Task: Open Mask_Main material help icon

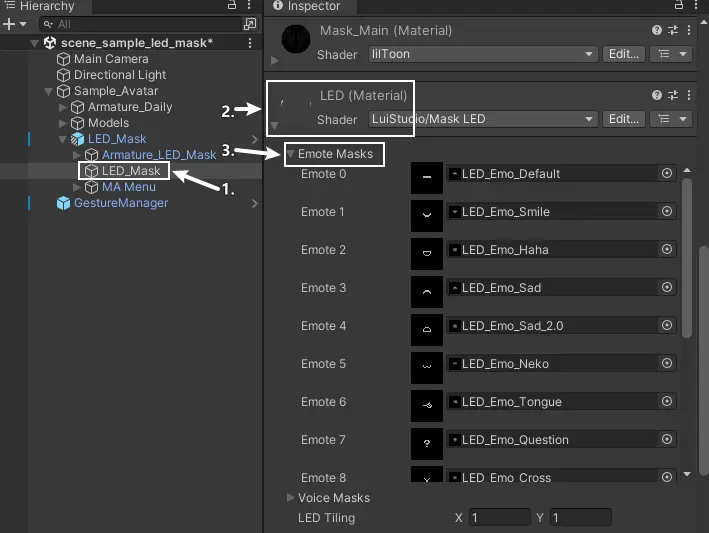Action: coord(657,30)
